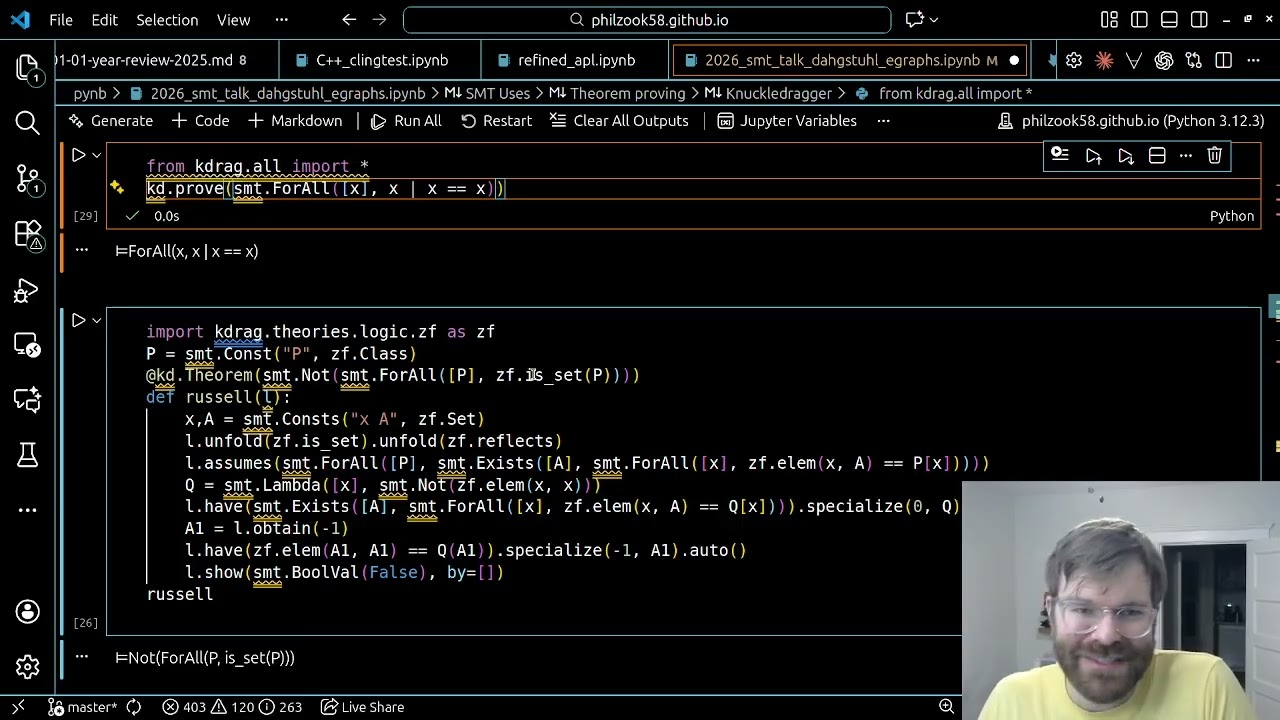Click the inverted-A icon in editor actions
The width and height of the screenshot is (1280, 720).
(1134, 60)
